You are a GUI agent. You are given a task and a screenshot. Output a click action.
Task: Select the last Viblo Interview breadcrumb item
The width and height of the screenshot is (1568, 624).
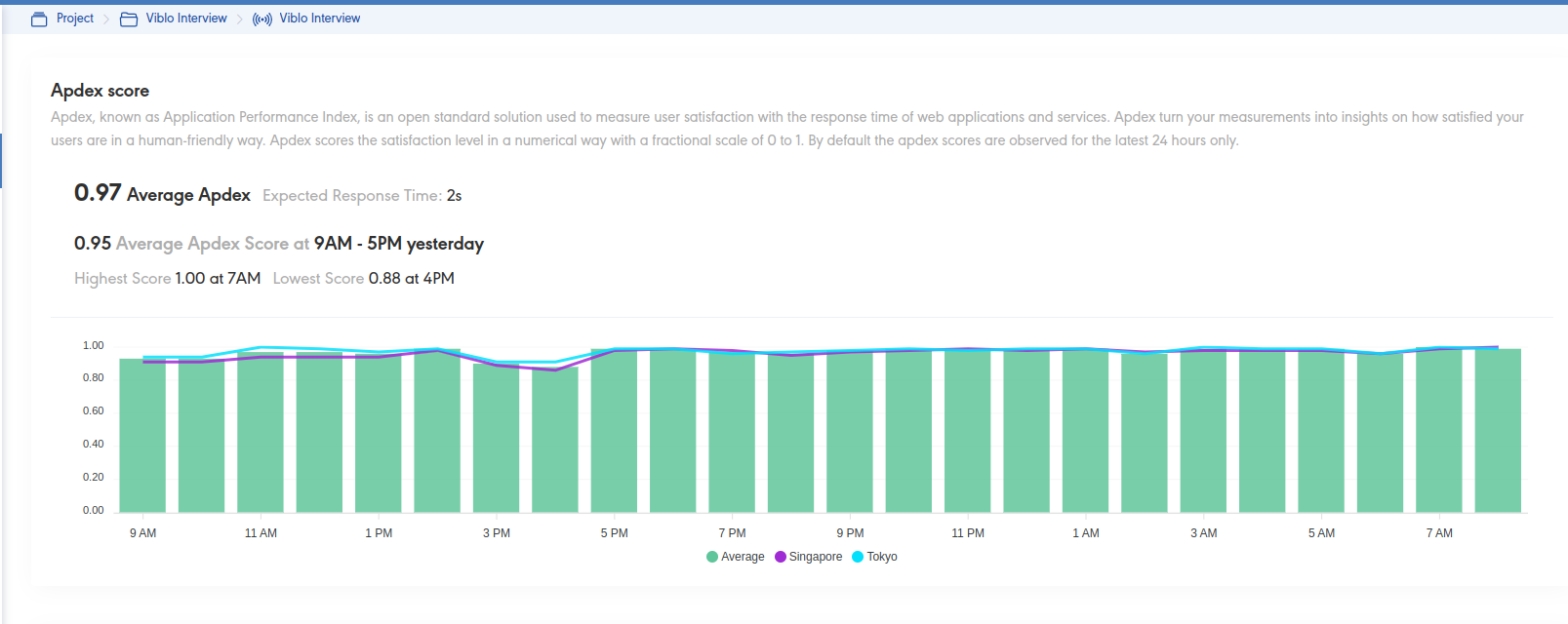(x=320, y=19)
